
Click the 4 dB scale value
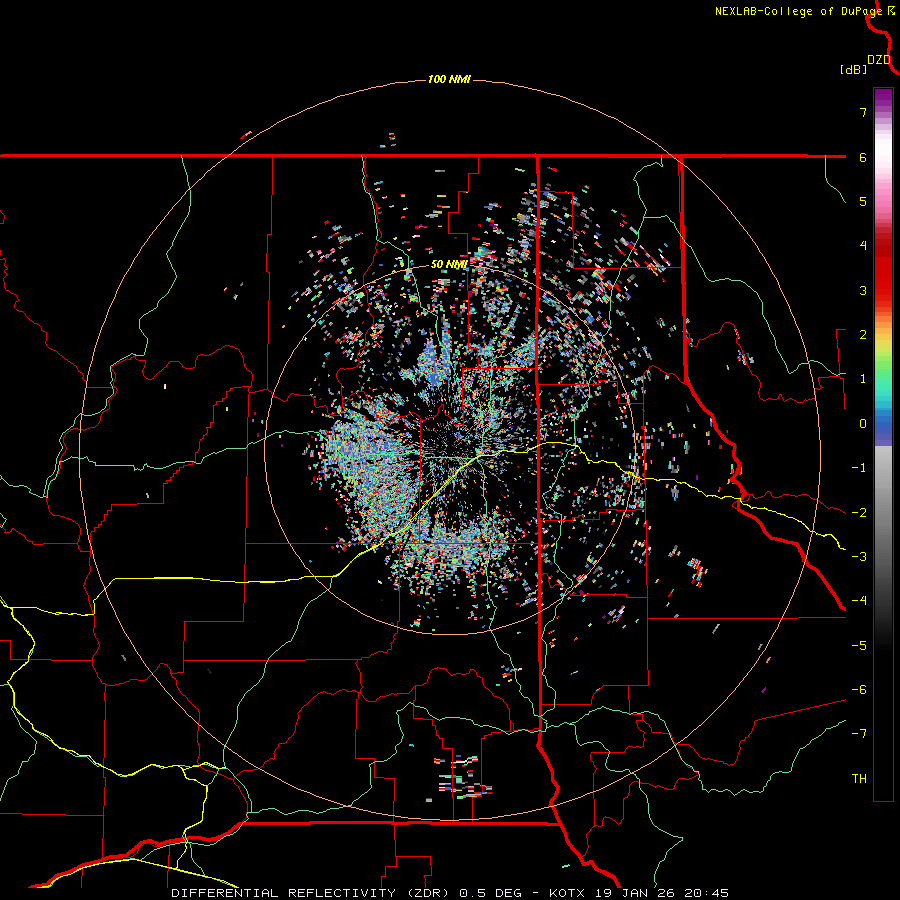pos(863,246)
